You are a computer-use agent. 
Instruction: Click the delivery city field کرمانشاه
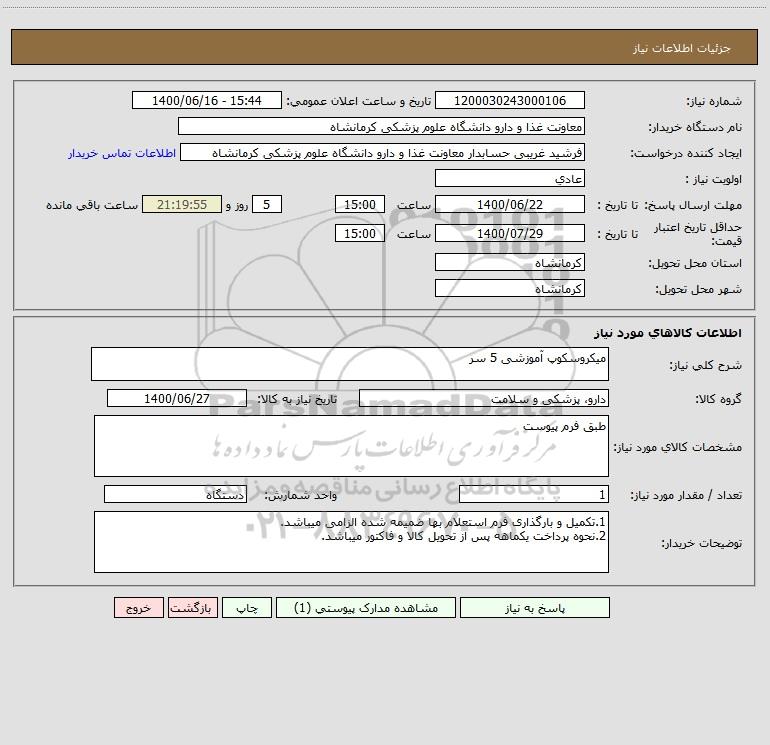[510, 288]
